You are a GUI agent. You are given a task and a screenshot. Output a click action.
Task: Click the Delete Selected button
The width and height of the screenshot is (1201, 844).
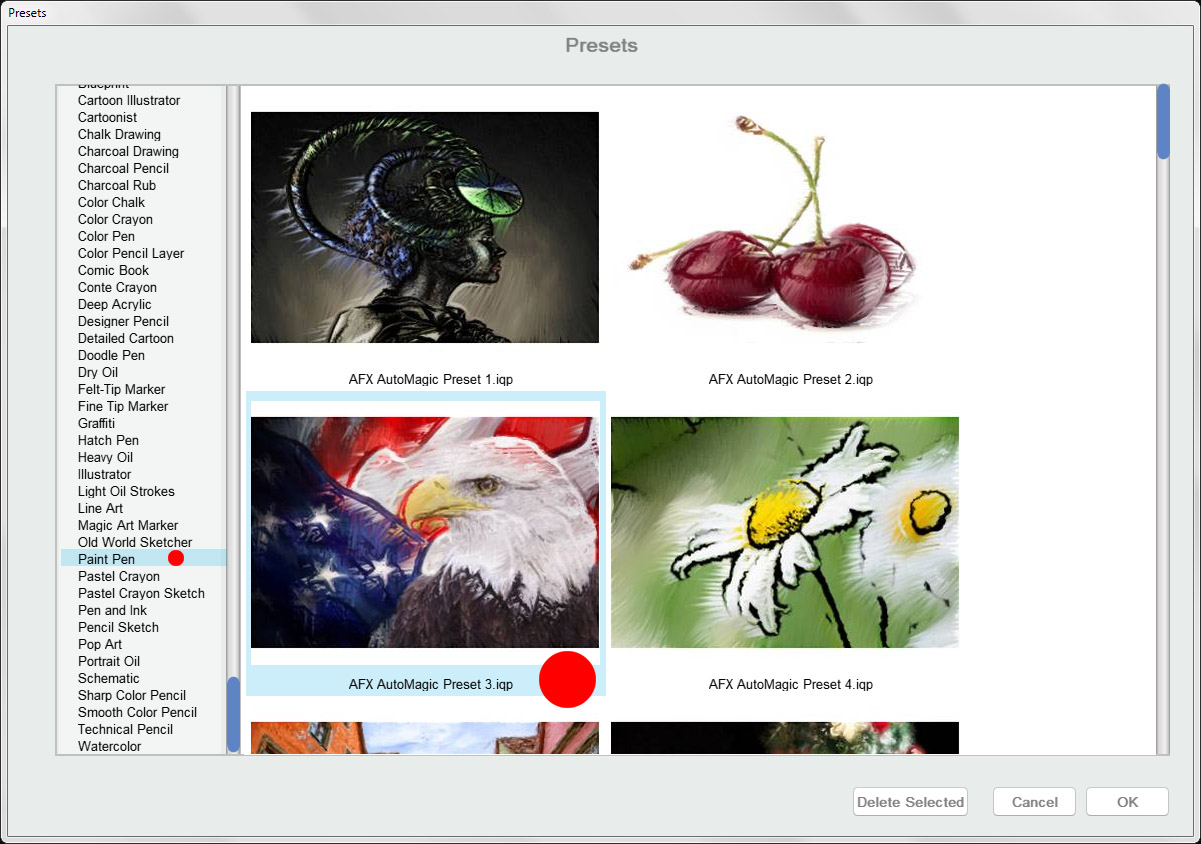910,802
